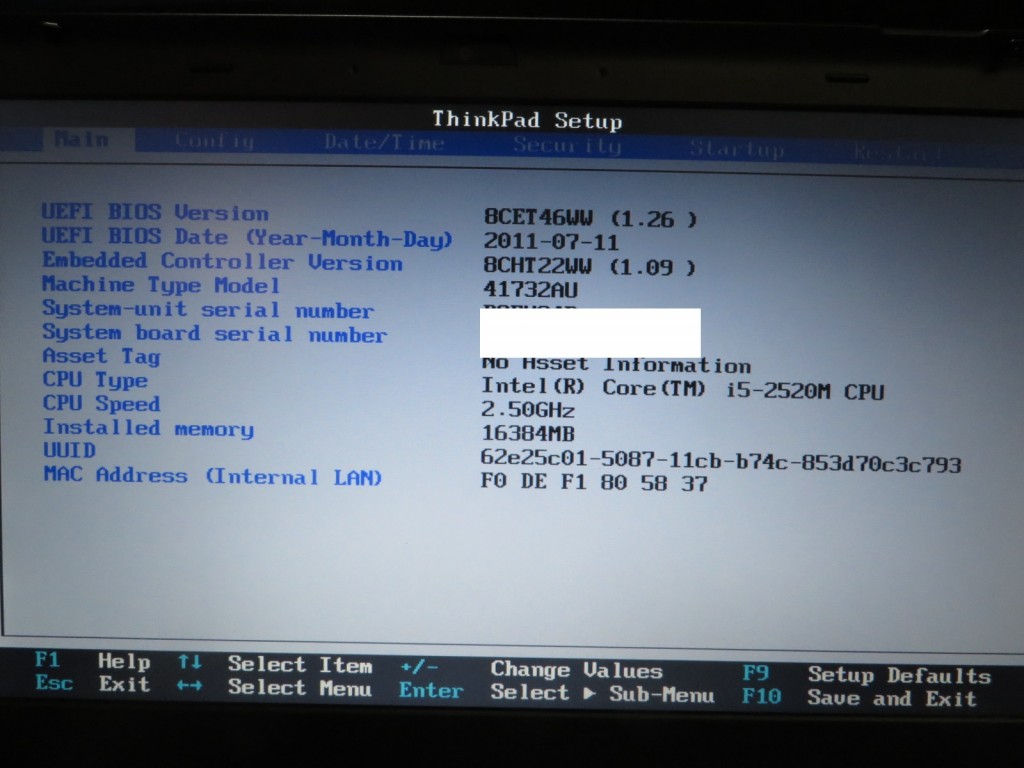
Task: Click the No Asset Information value
Action: click(x=616, y=364)
